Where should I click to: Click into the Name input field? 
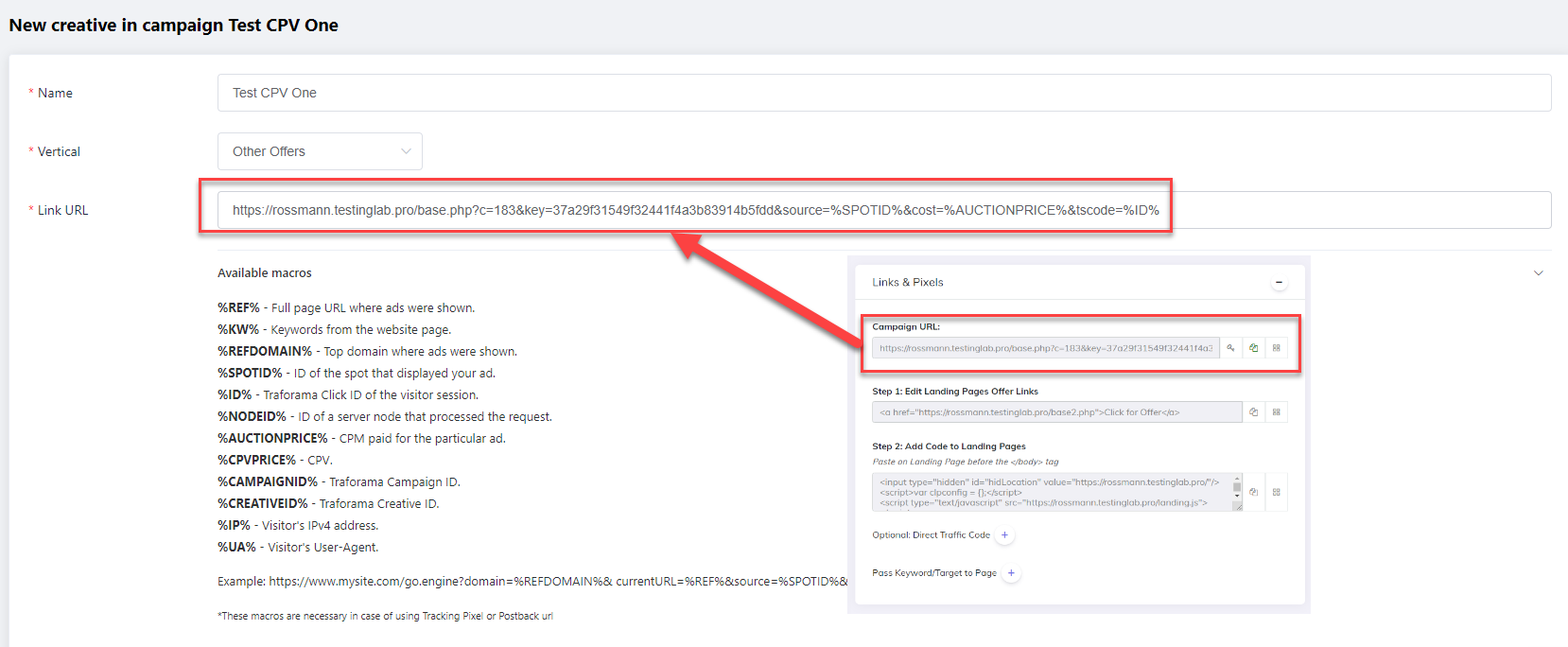point(883,93)
